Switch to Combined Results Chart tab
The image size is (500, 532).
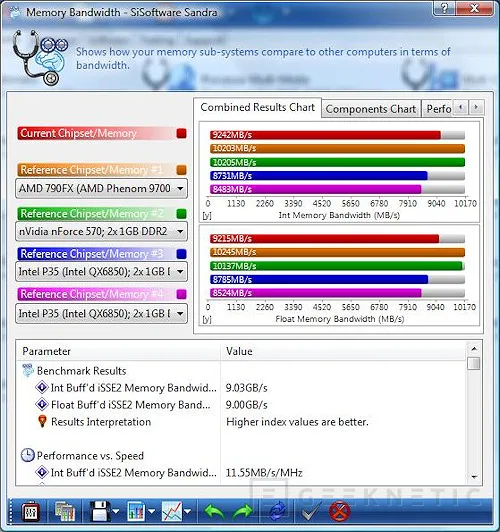click(x=257, y=108)
